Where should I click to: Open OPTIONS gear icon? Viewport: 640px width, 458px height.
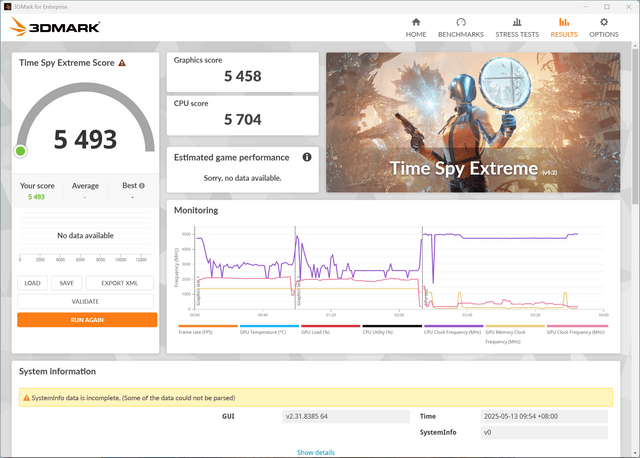click(x=604, y=22)
